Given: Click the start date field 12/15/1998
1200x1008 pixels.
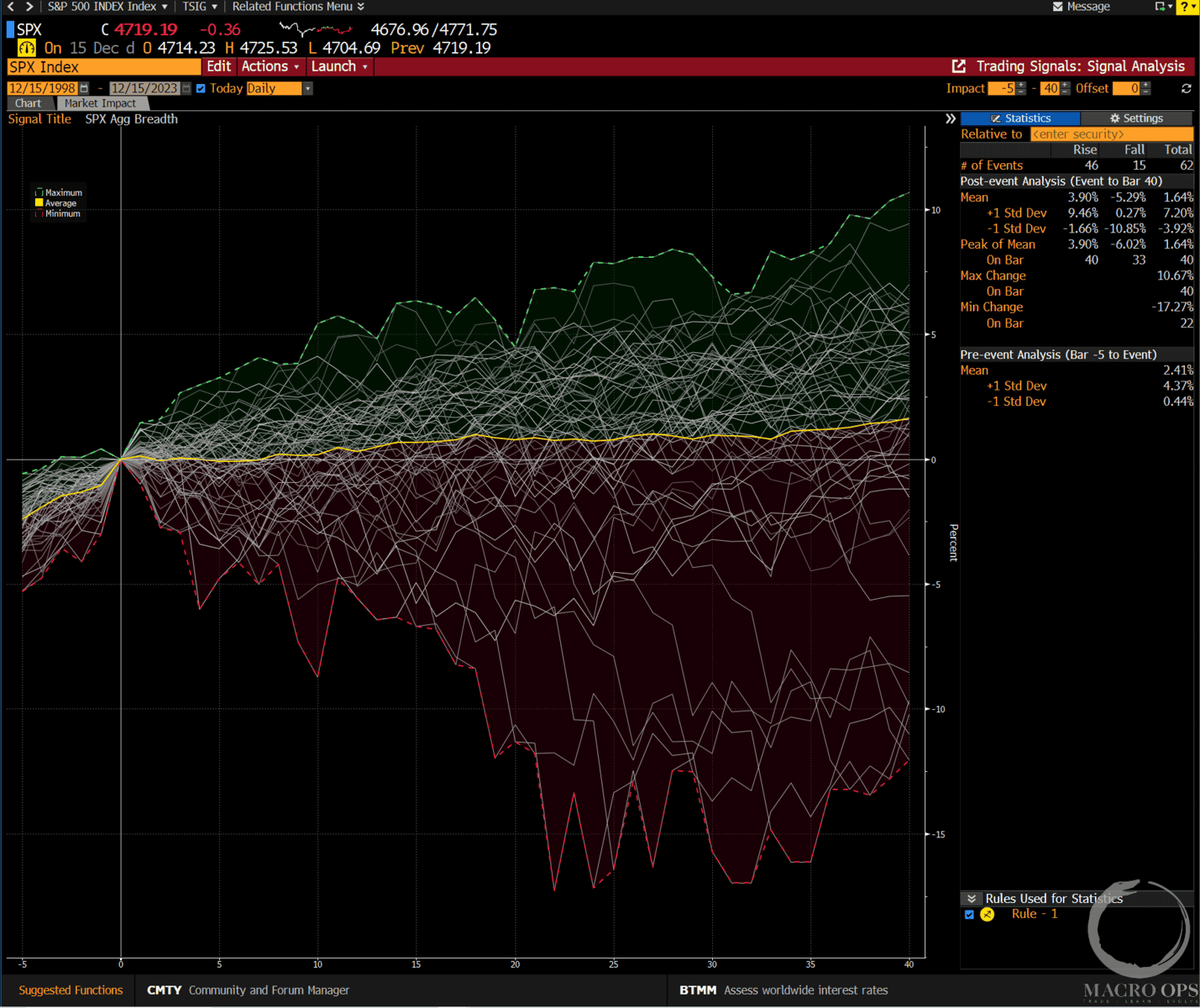Looking at the screenshot, I should (x=42, y=88).
